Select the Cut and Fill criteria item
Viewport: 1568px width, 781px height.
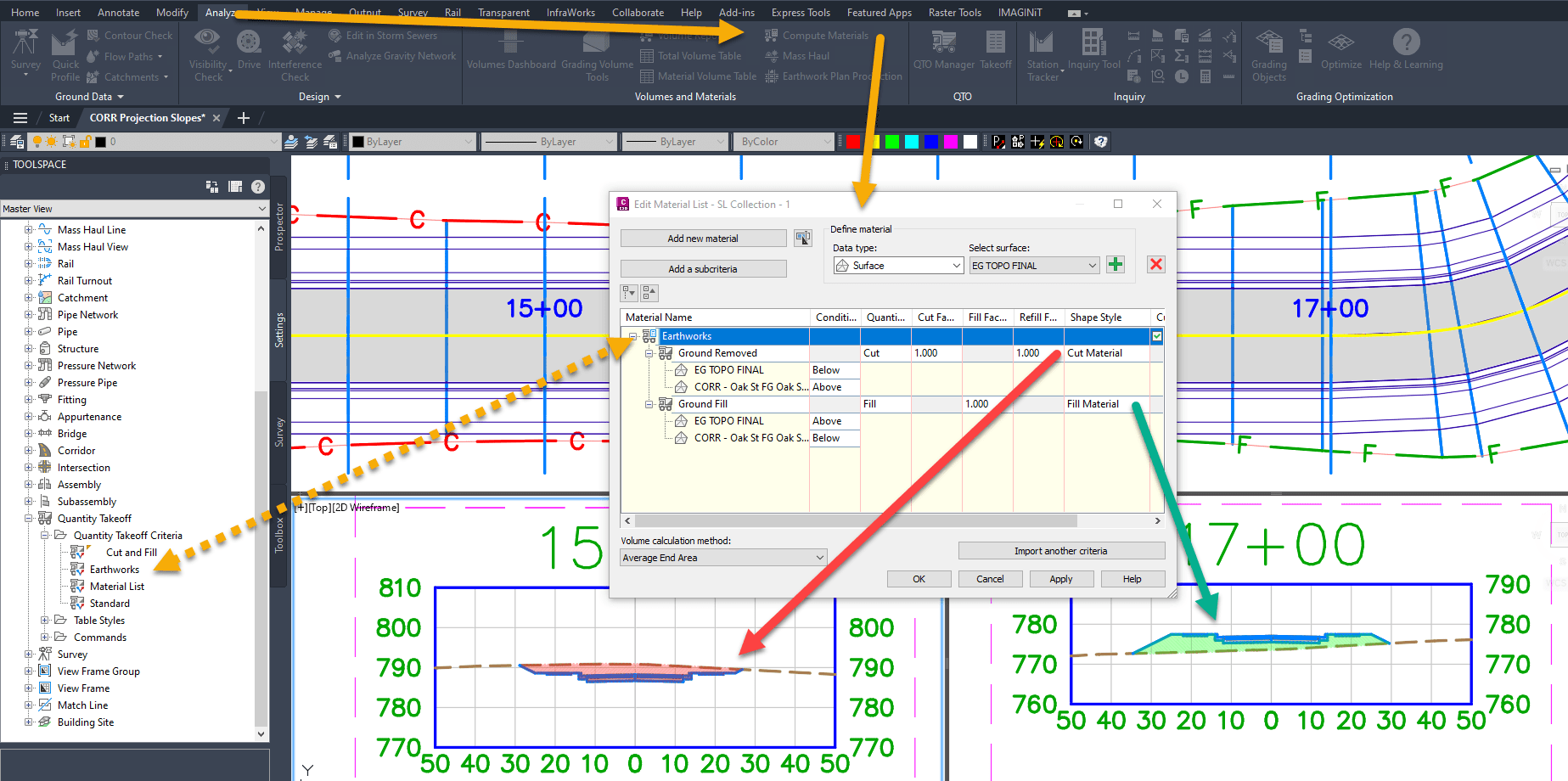pos(132,553)
